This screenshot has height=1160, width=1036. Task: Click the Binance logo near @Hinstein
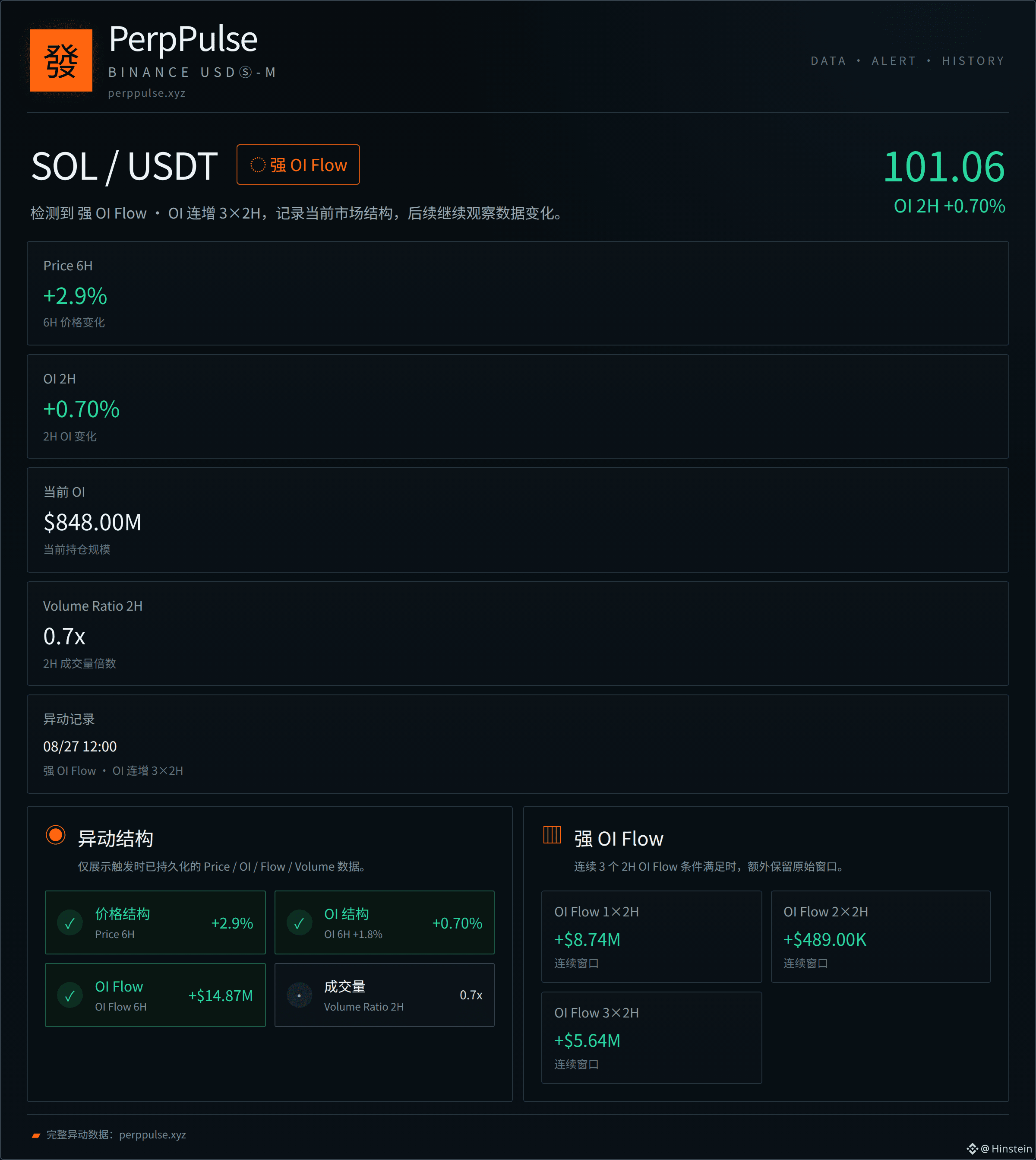(972, 1149)
